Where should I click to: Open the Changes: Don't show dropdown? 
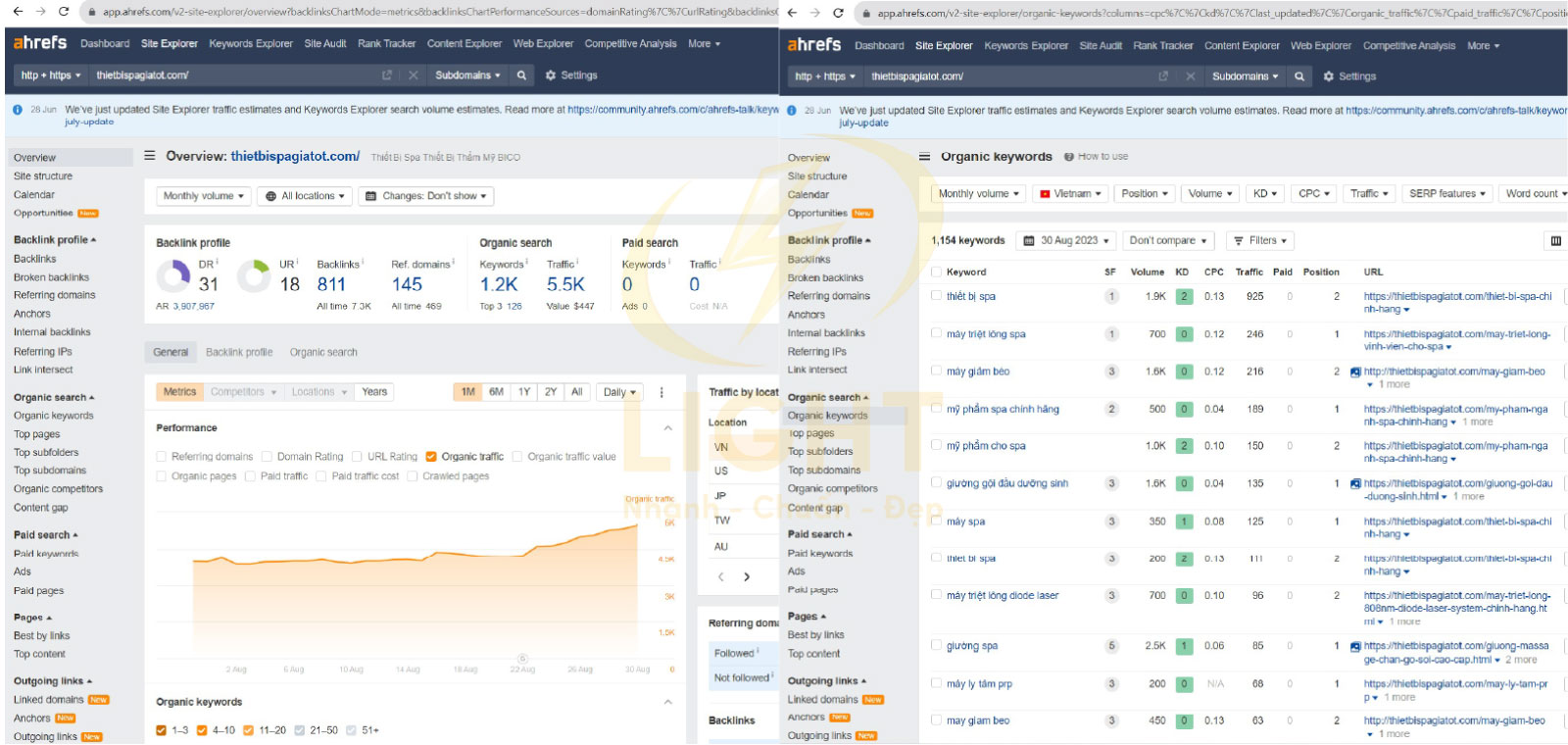pyautogui.click(x=426, y=196)
